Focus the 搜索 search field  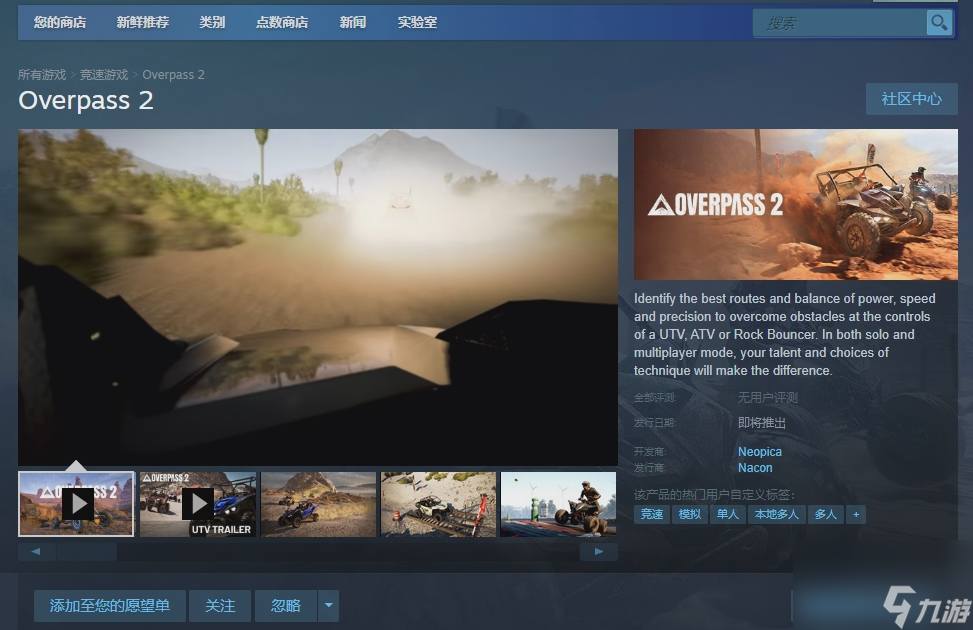(x=840, y=24)
